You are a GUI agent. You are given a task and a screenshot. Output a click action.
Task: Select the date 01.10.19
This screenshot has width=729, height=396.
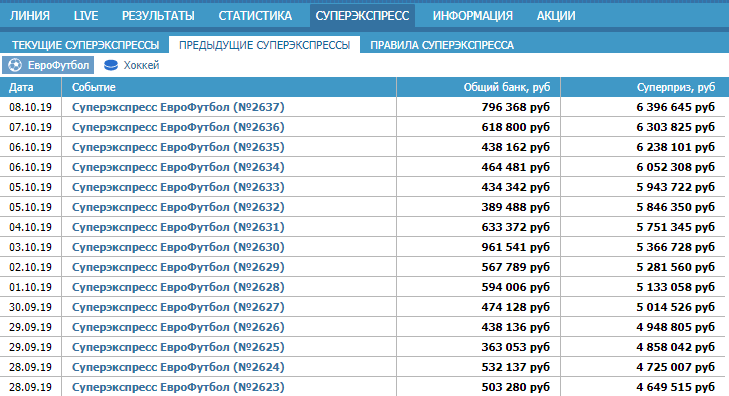[x=30, y=287]
